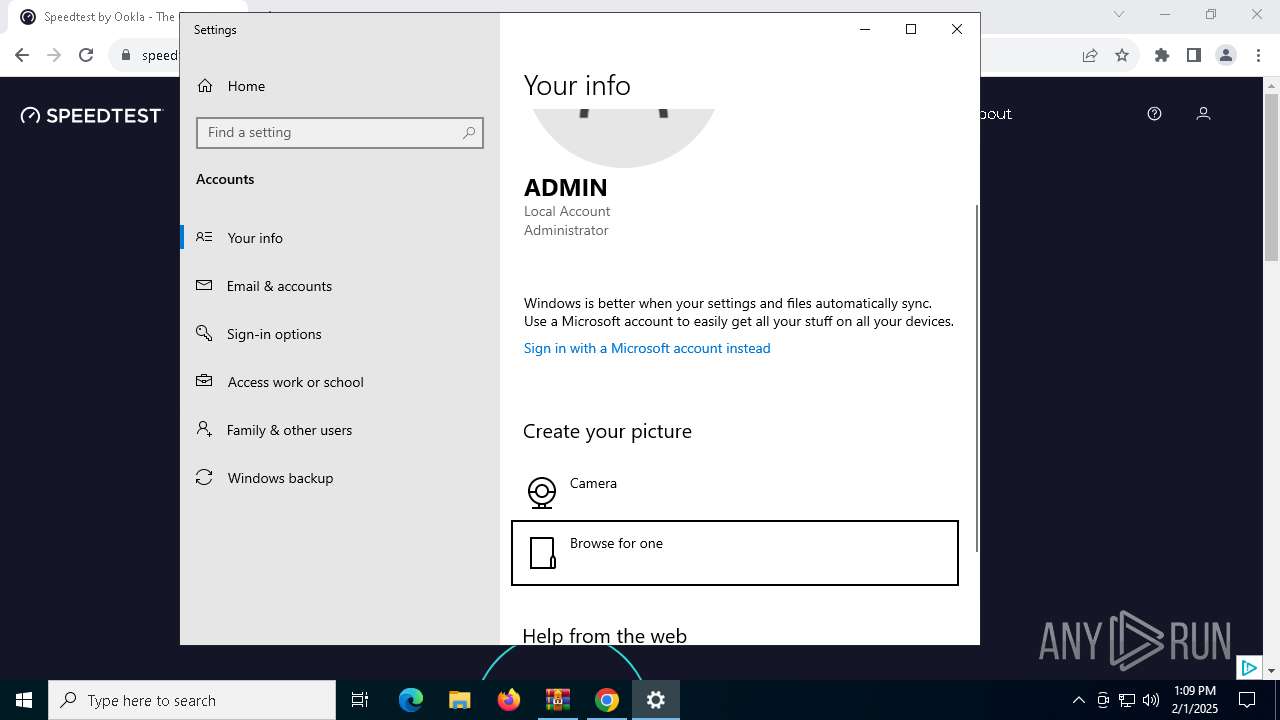
Task: Open Sign-in options page
Action: point(340,334)
